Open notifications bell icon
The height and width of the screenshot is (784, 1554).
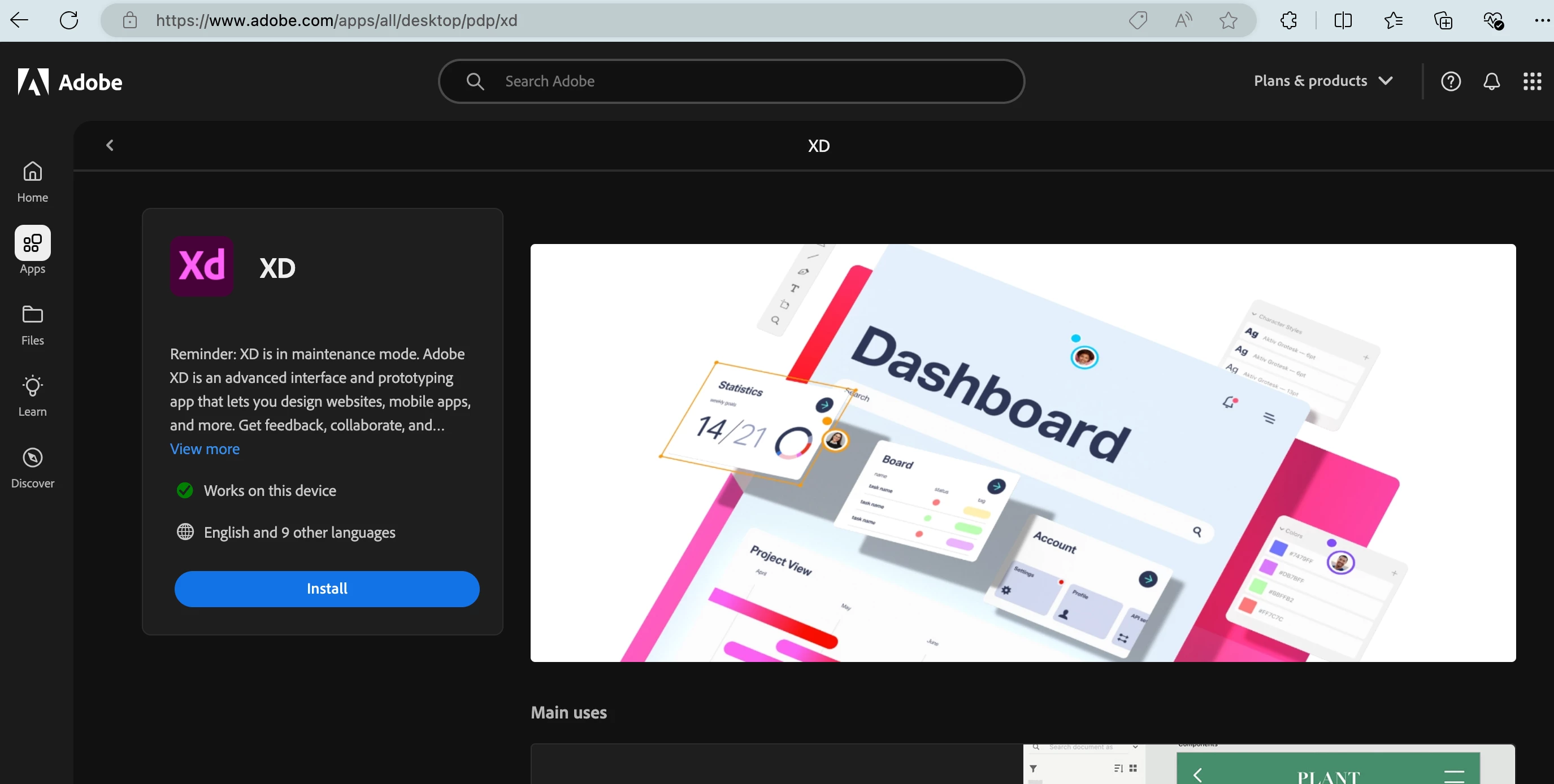point(1491,81)
